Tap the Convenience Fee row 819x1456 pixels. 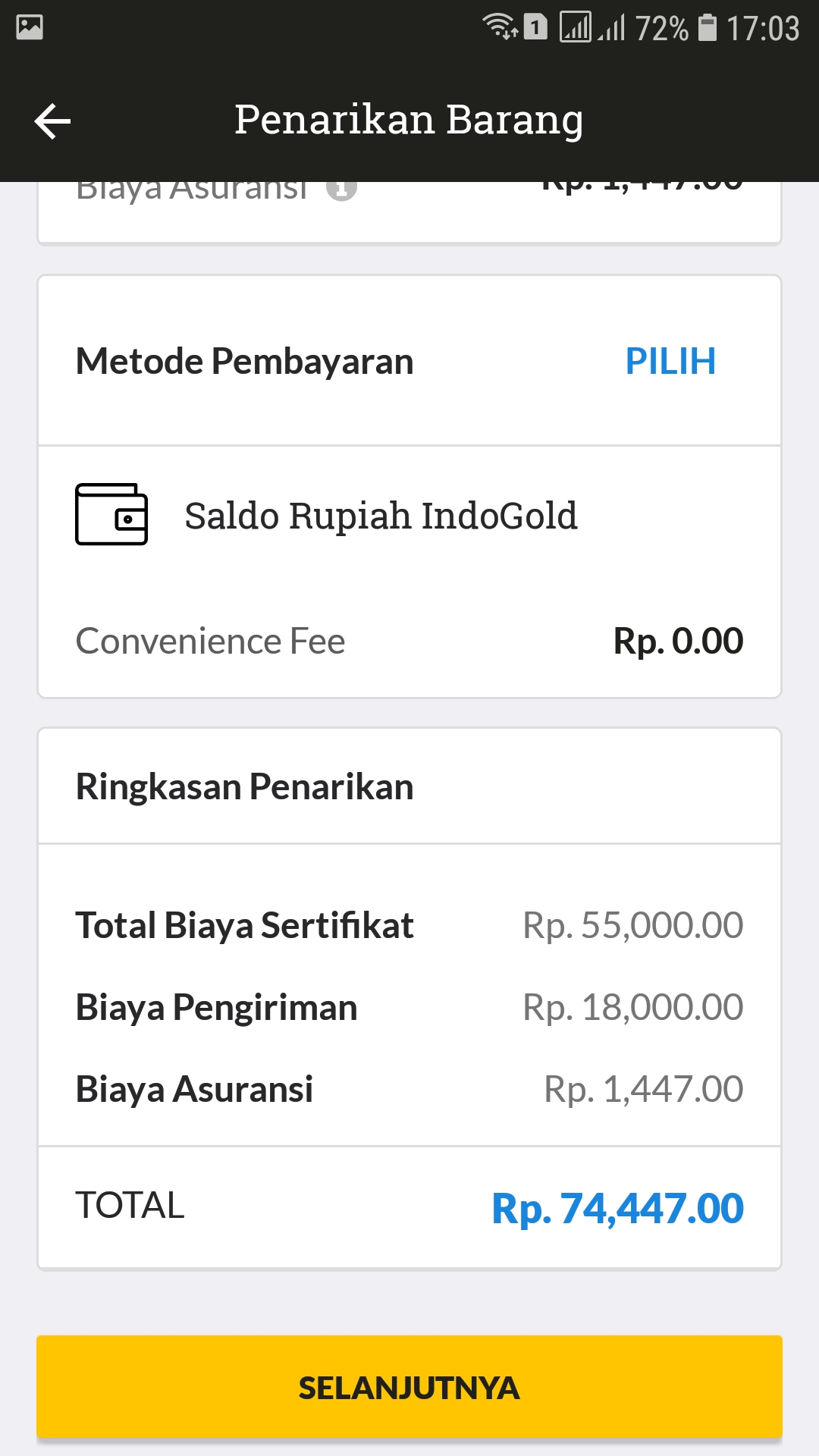point(409,641)
